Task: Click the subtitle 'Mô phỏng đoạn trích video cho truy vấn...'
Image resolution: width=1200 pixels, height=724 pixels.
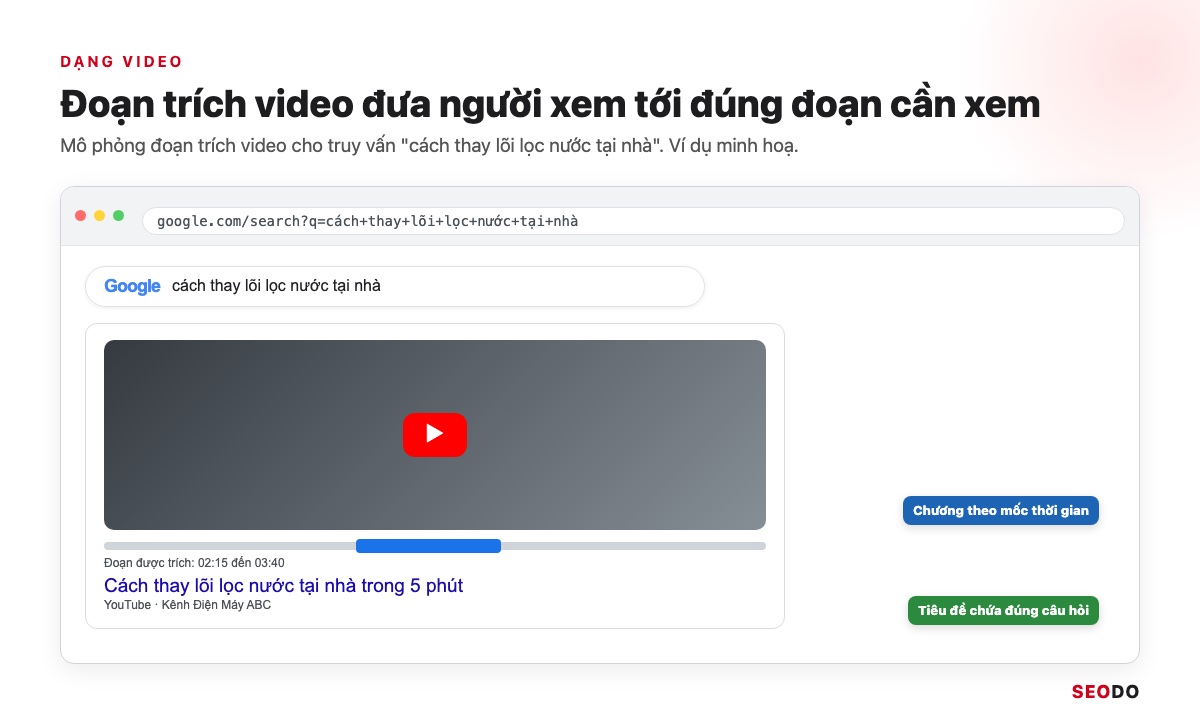Action: click(429, 147)
